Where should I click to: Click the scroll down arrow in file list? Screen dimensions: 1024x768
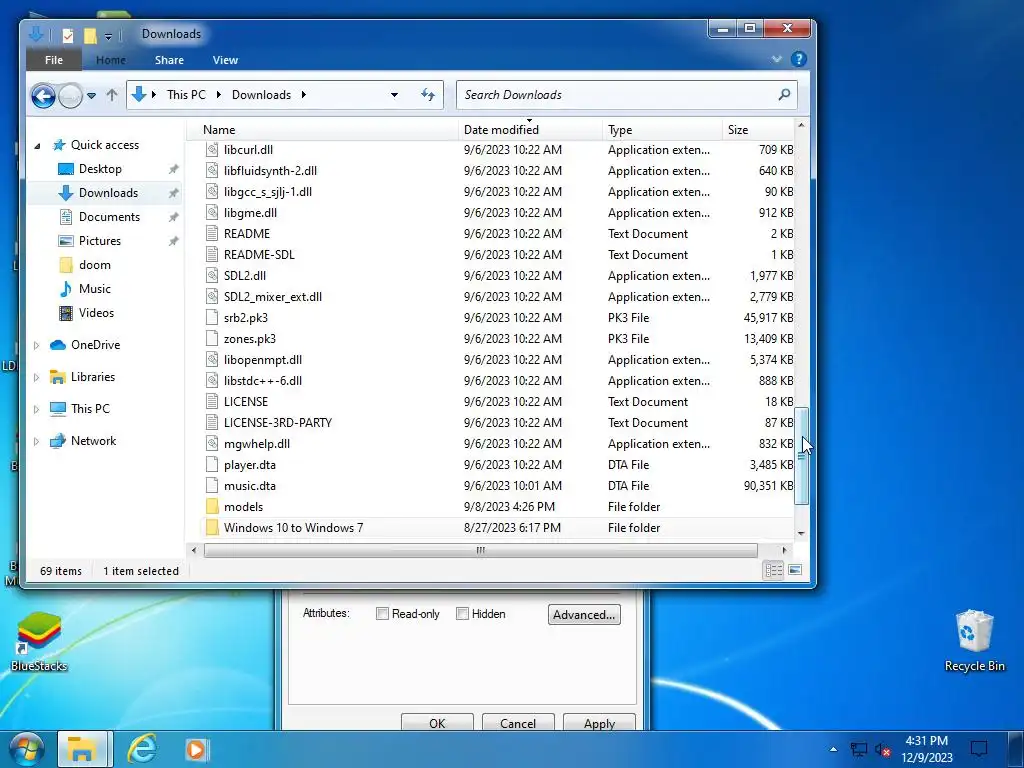click(801, 534)
